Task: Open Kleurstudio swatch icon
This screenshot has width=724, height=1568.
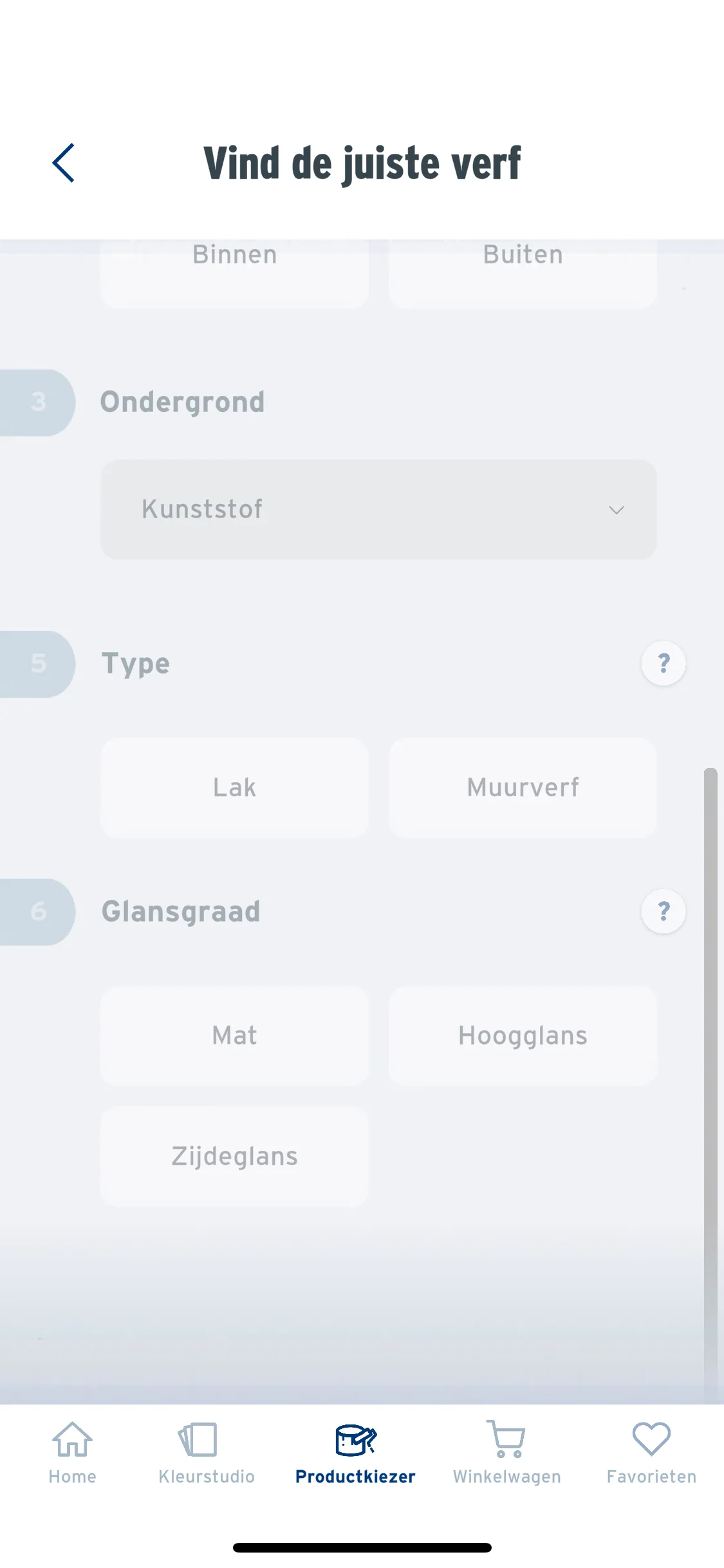Action: [x=199, y=1439]
